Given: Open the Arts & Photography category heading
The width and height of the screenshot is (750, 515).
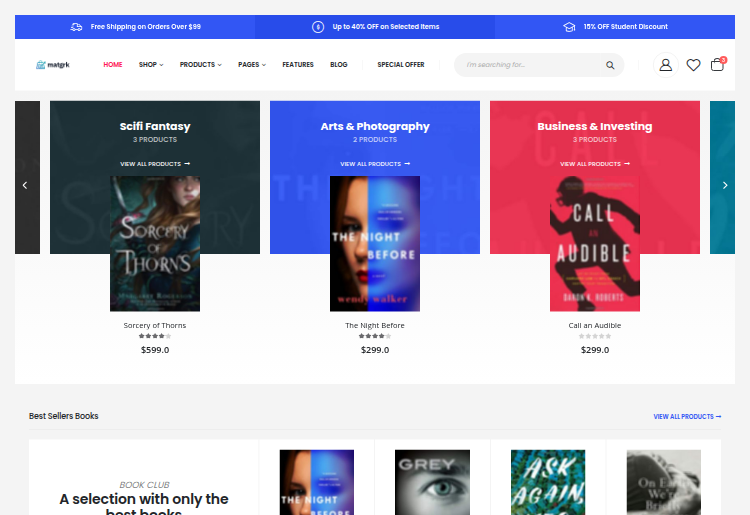Looking at the screenshot, I should click(375, 126).
